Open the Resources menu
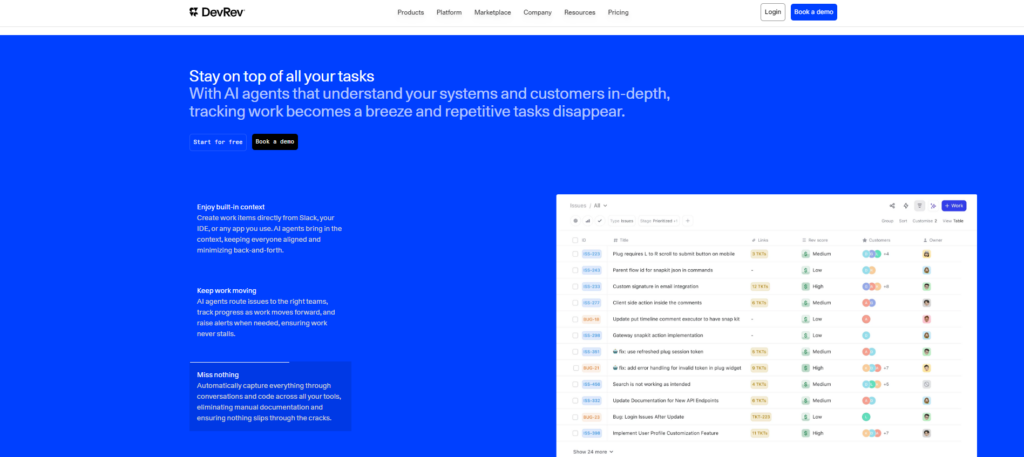The width and height of the screenshot is (1024, 457). pos(580,12)
